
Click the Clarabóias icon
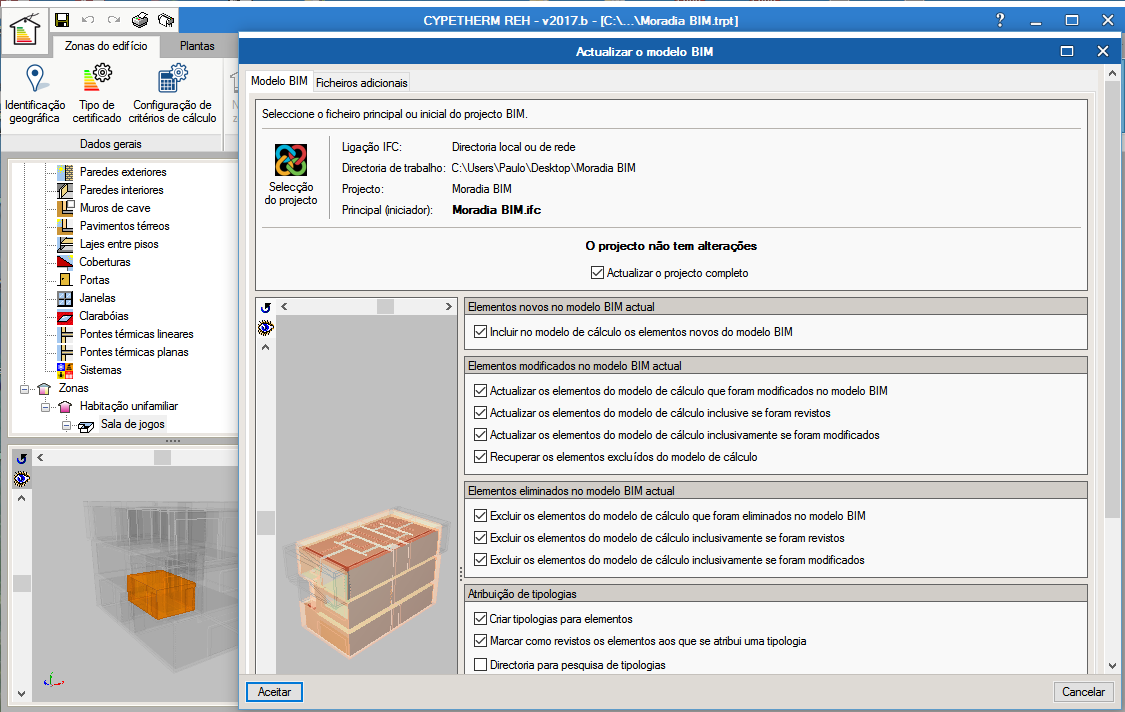[65, 316]
